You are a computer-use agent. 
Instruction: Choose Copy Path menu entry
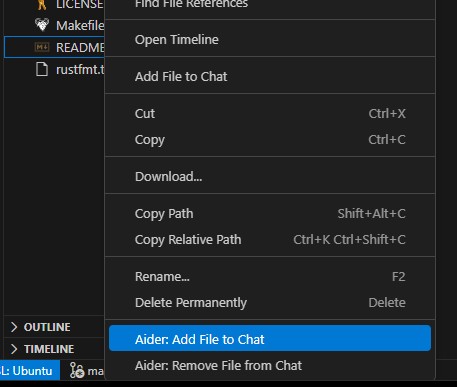[x=270, y=214]
